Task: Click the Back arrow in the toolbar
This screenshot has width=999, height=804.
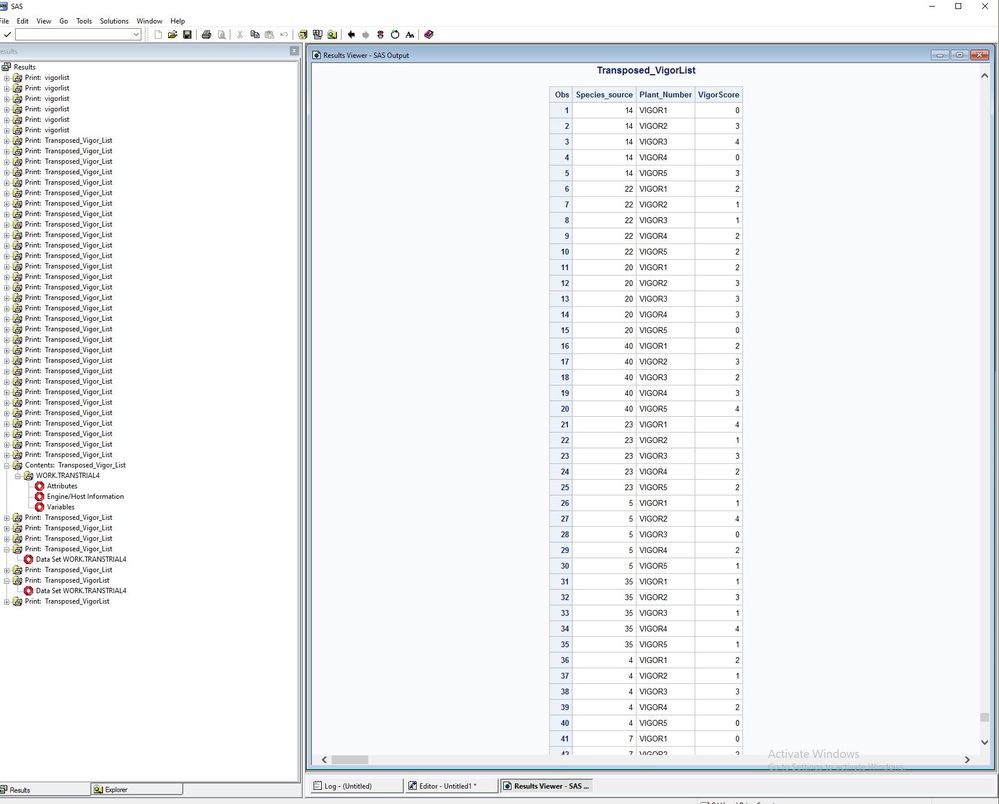Action: click(x=351, y=34)
